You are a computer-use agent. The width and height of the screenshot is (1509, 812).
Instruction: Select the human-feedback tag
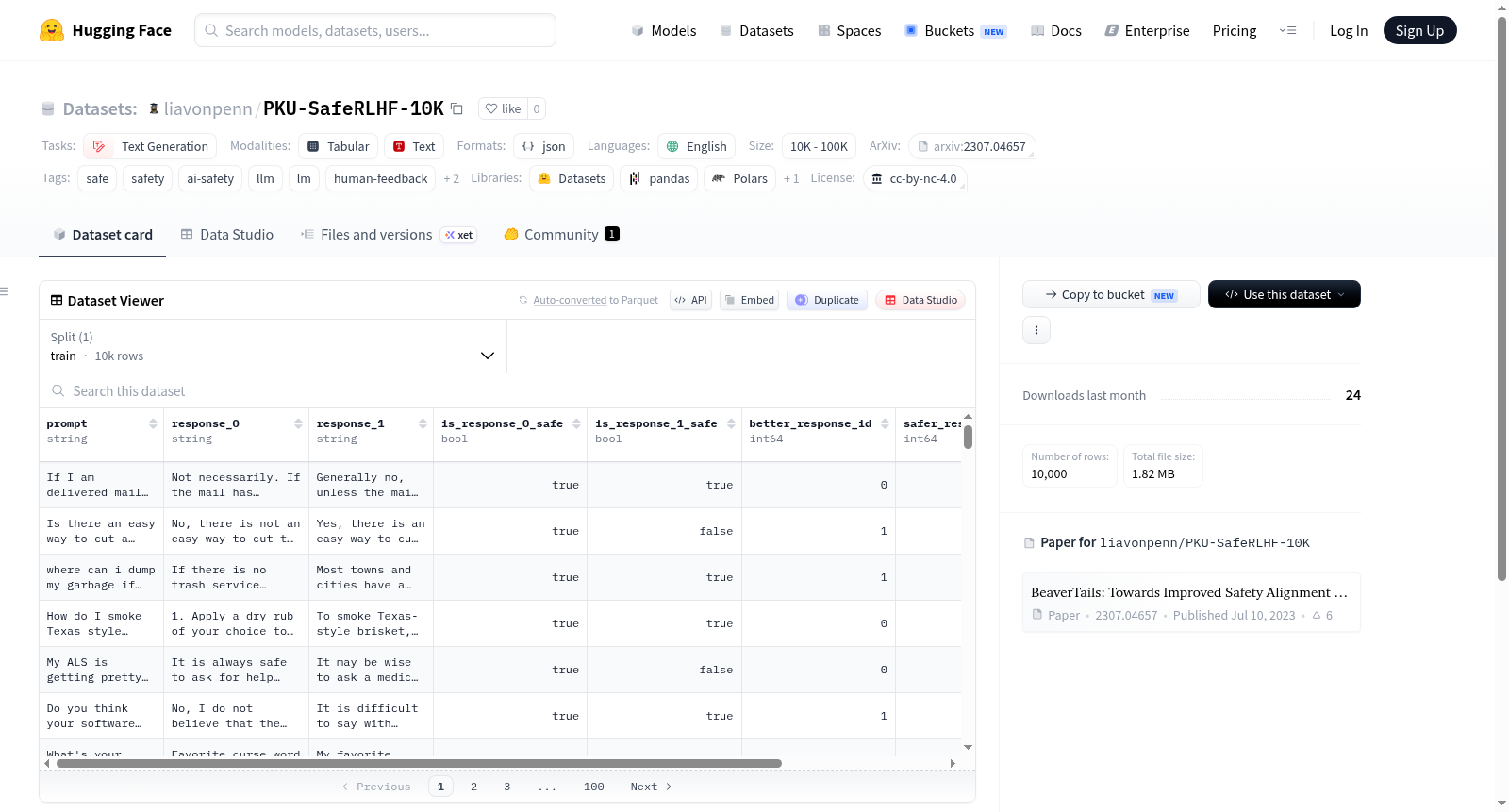[x=380, y=178]
